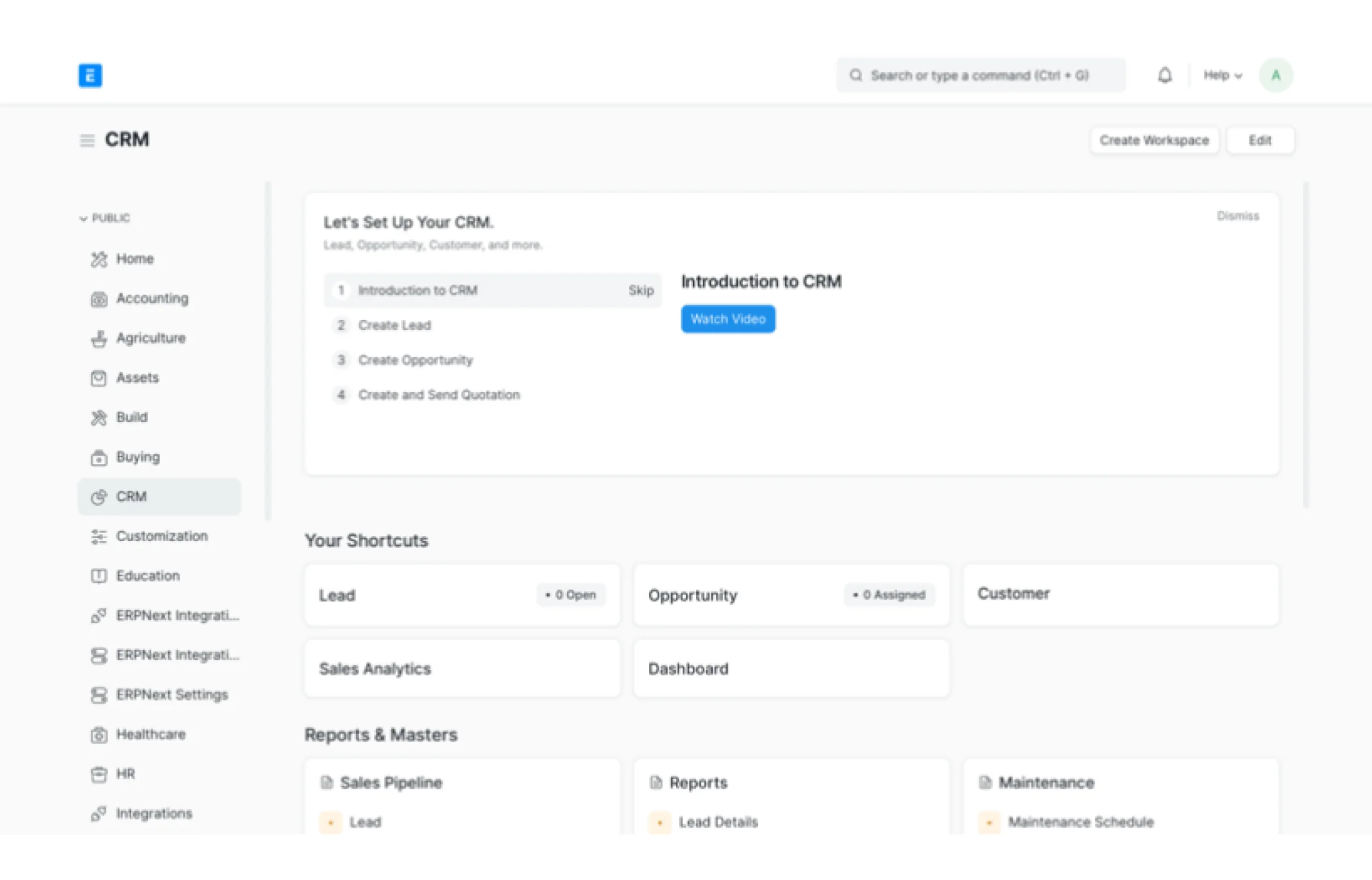
Task: Open the Build tools icon
Action: 99,417
